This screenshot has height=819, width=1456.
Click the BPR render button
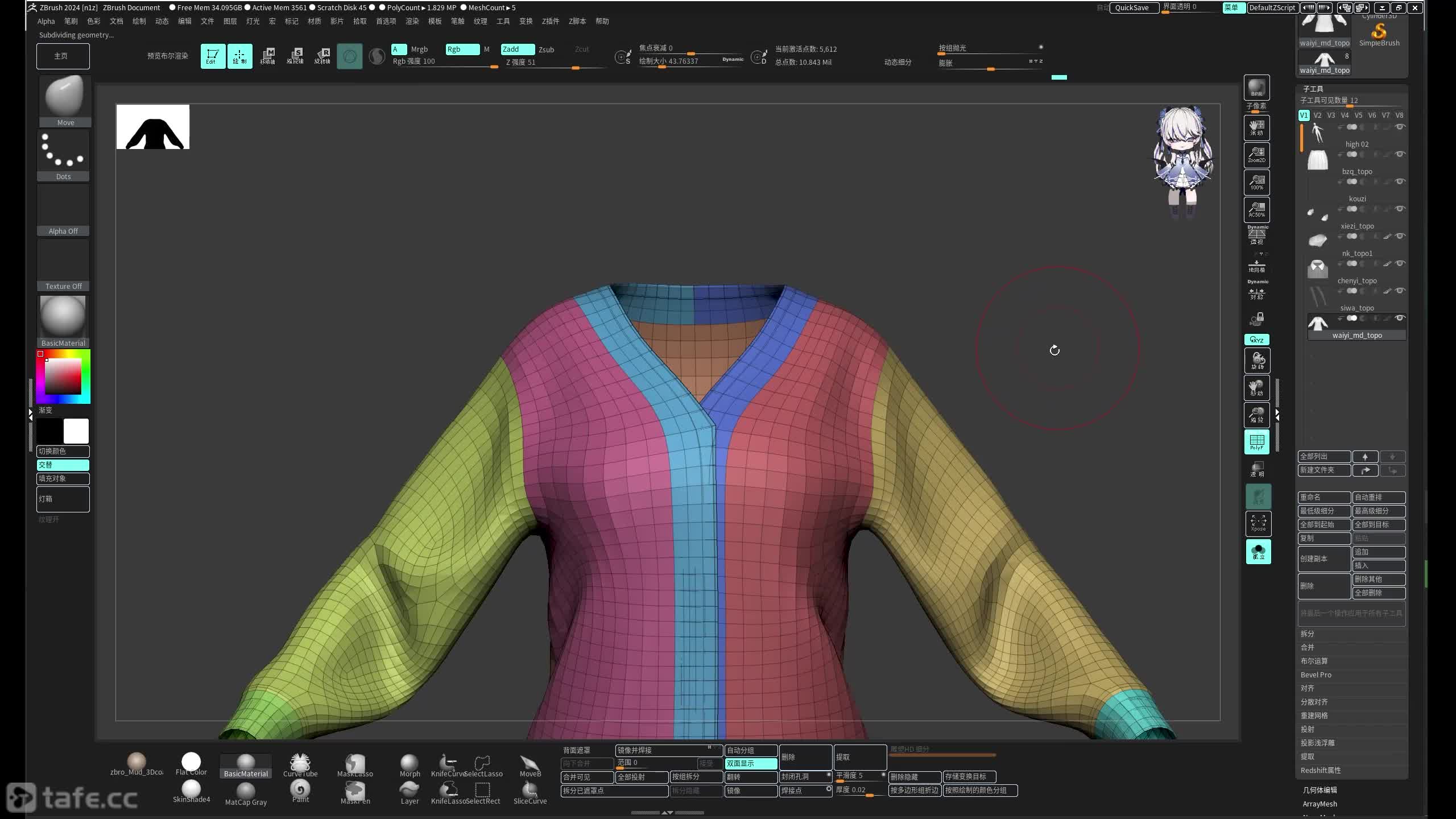pyautogui.click(x=1256, y=88)
